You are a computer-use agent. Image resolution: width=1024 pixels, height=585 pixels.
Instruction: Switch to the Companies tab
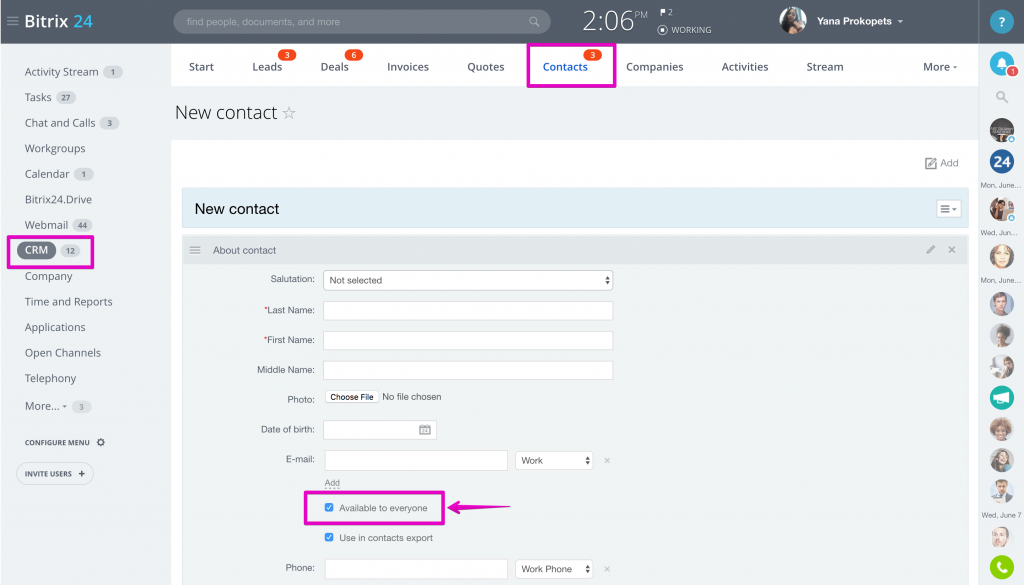coord(654,67)
